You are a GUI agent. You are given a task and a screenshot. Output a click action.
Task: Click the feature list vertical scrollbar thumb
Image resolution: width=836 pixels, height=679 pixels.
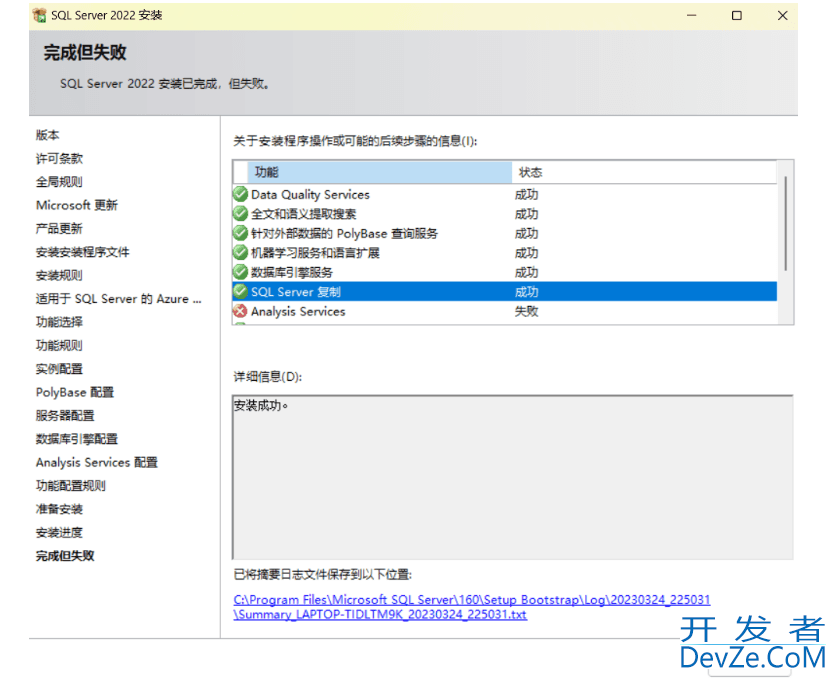click(x=785, y=224)
